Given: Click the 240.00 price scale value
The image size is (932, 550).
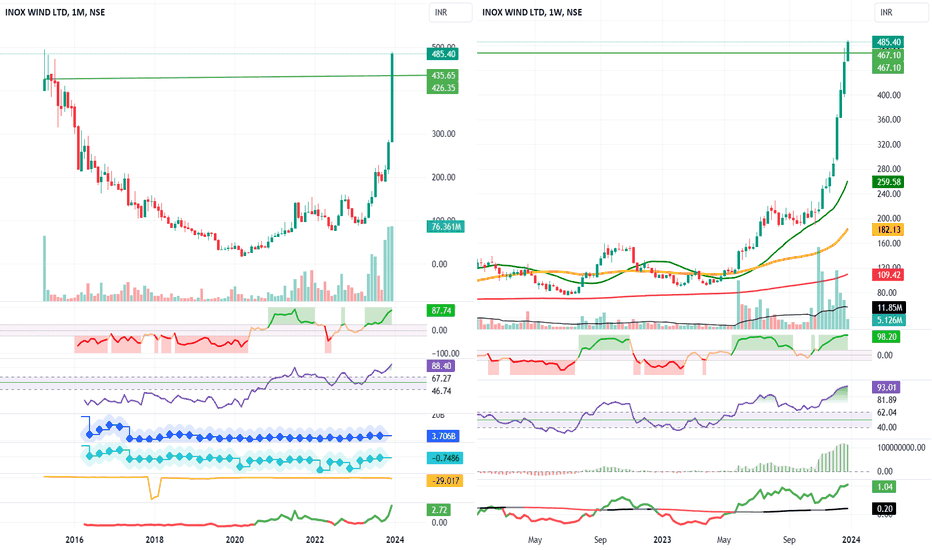Looking at the screenshot, I should [889, 194].
